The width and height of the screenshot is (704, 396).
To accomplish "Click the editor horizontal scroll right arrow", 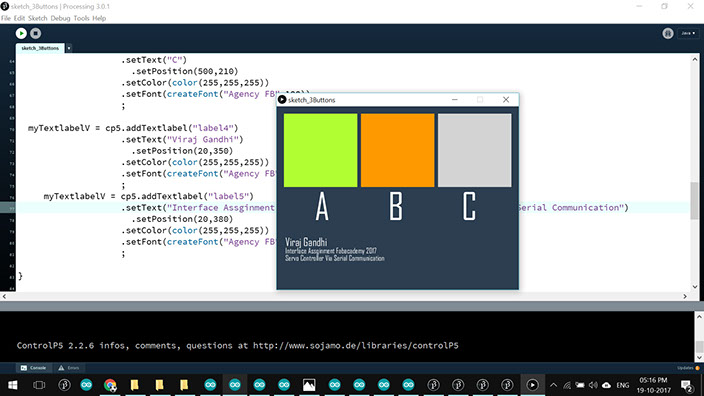I will coord(685,296).
